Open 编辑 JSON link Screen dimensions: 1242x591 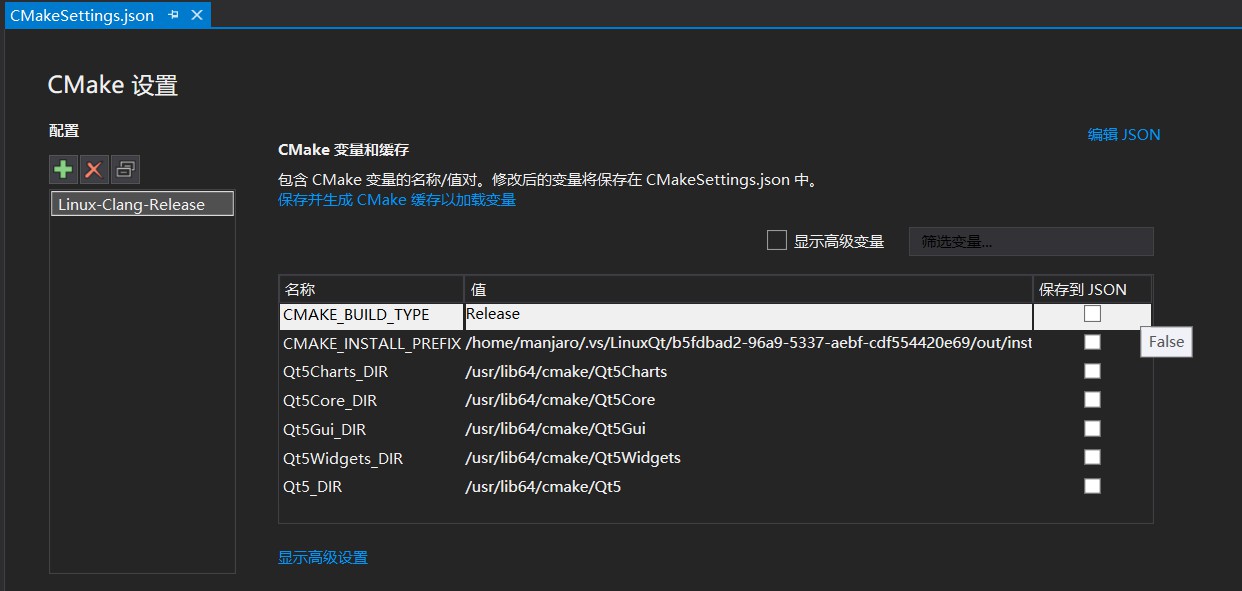pos(1124,134)
